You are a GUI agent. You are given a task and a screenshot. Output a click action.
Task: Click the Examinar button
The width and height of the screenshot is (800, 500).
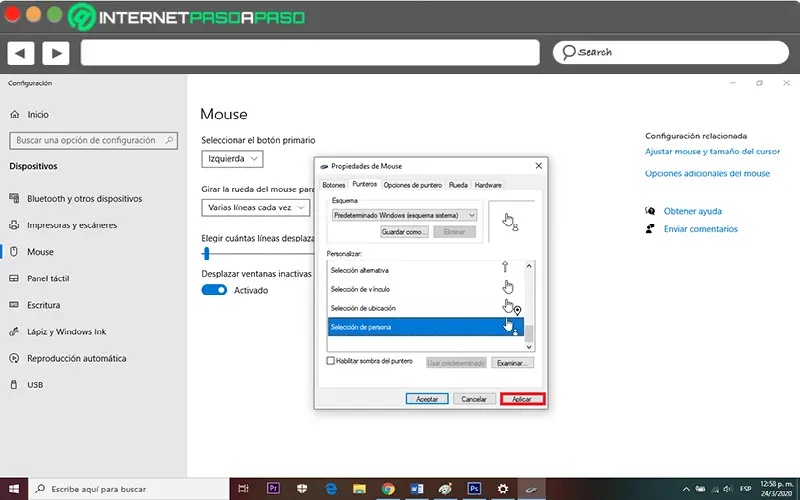point(512,363)
